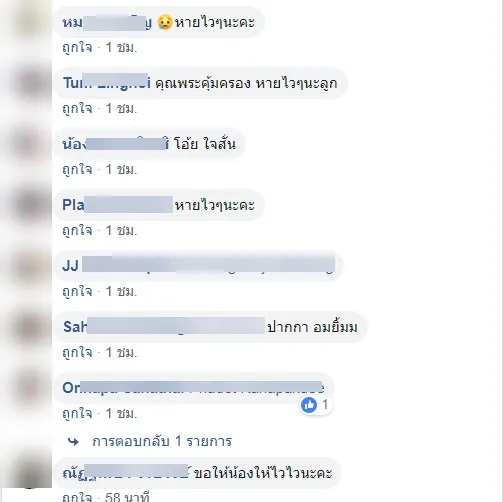Like the comment saying โอ้ย ใจสั่น

pos(77,169)
